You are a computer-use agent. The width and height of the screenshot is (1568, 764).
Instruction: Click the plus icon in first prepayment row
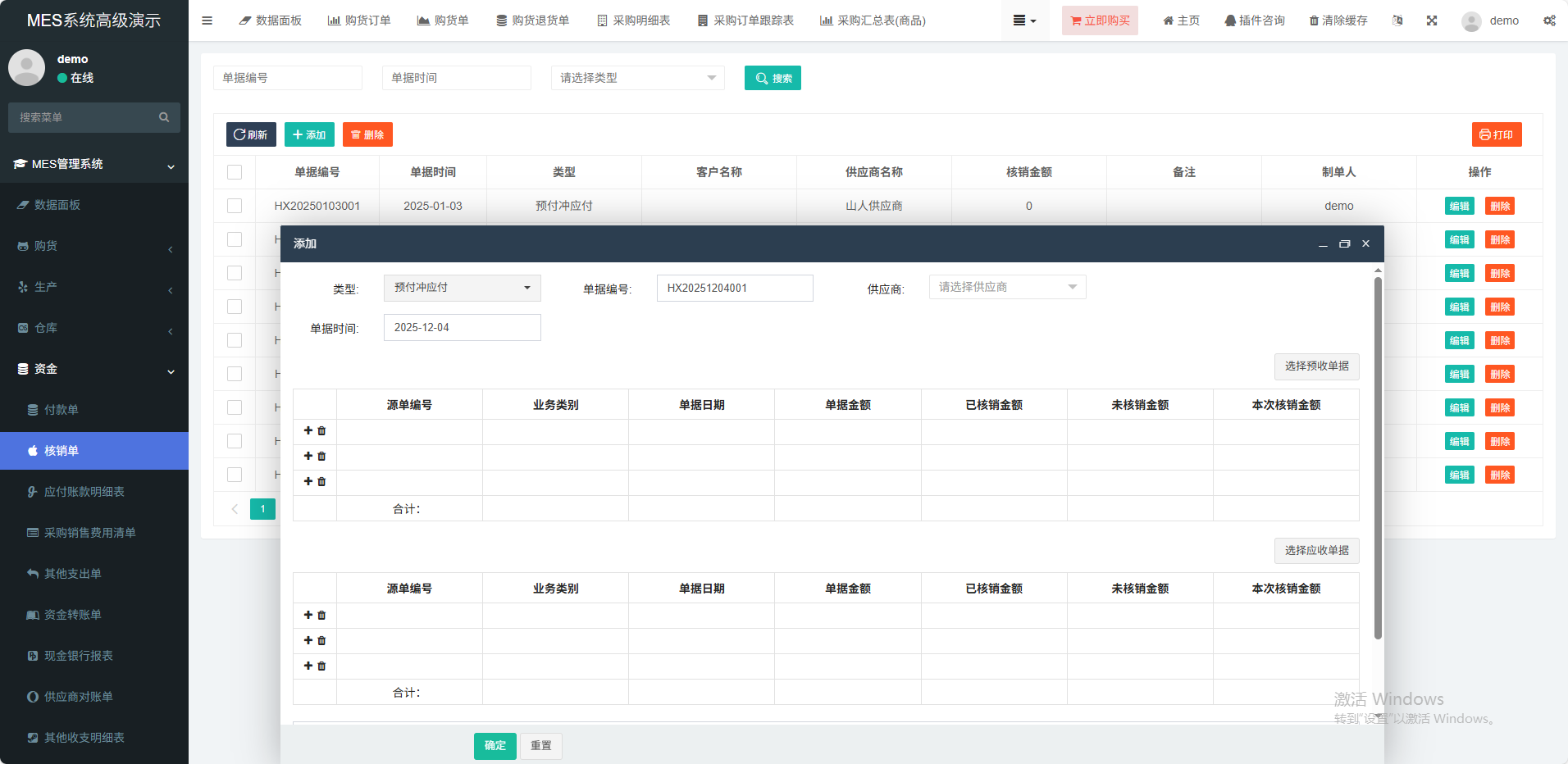[308, 430]
